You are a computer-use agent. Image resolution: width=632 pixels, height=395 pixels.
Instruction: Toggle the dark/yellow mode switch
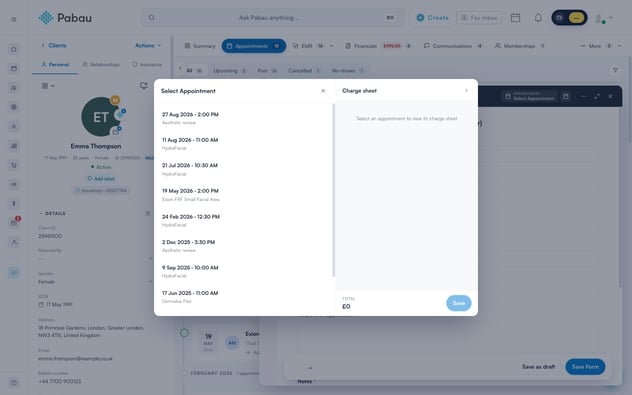pyautogui.click(x=569, y=18)
